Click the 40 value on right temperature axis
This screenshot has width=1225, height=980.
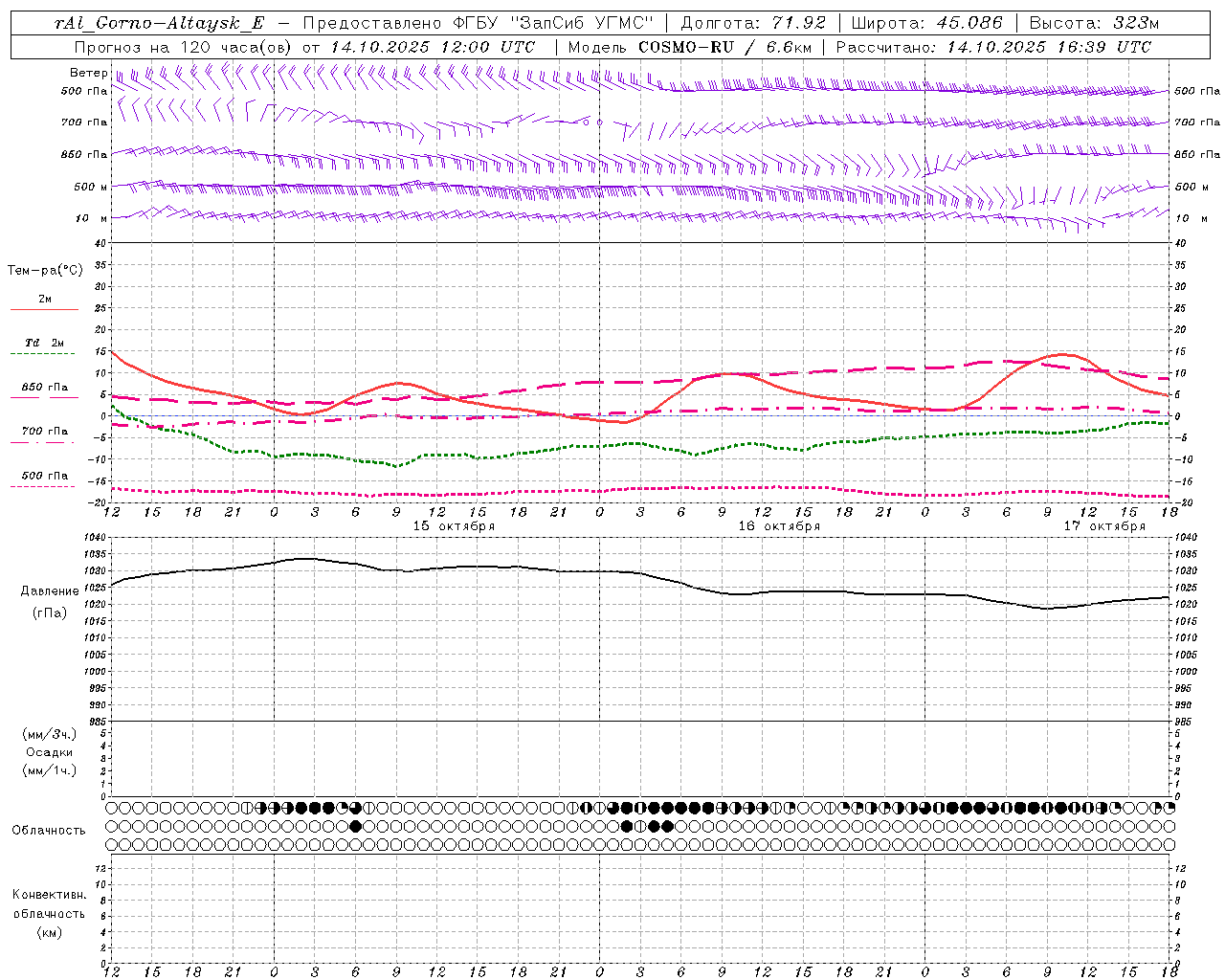1181,243
